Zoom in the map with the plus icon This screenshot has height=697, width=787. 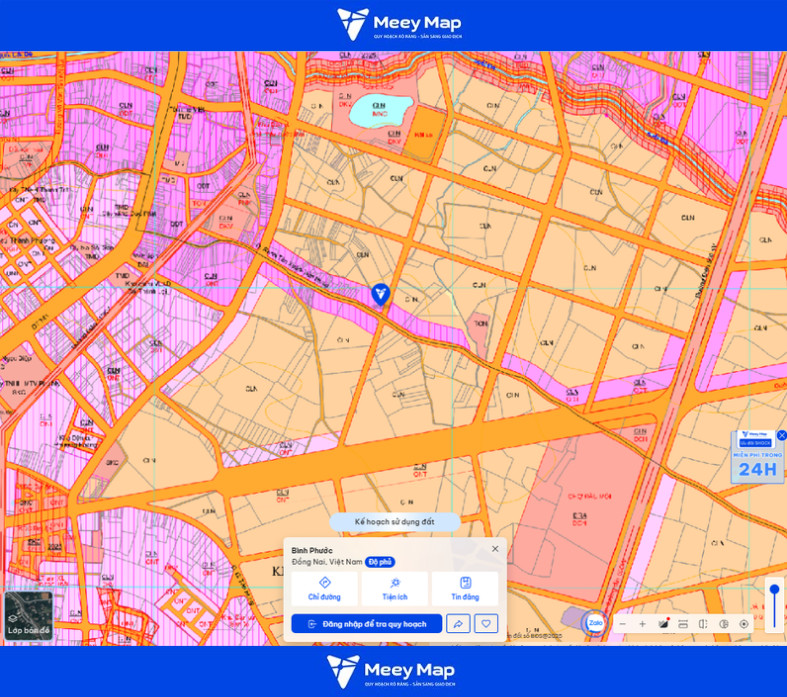(x=642, y=624)
